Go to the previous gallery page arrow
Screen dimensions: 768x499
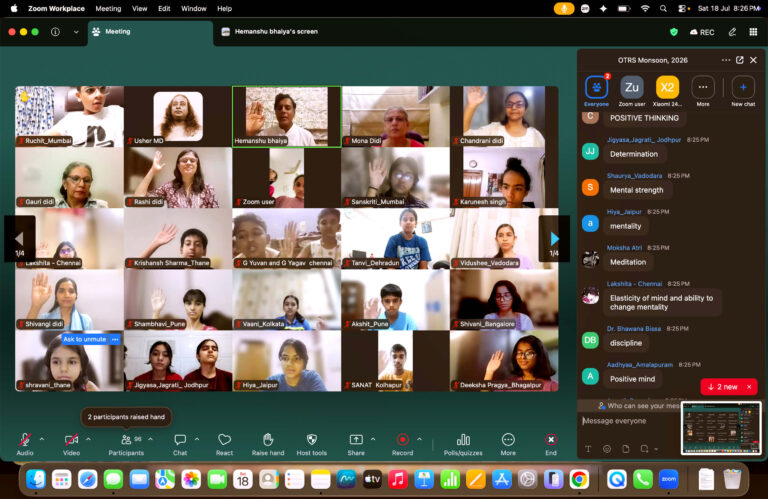coord(20,239)
